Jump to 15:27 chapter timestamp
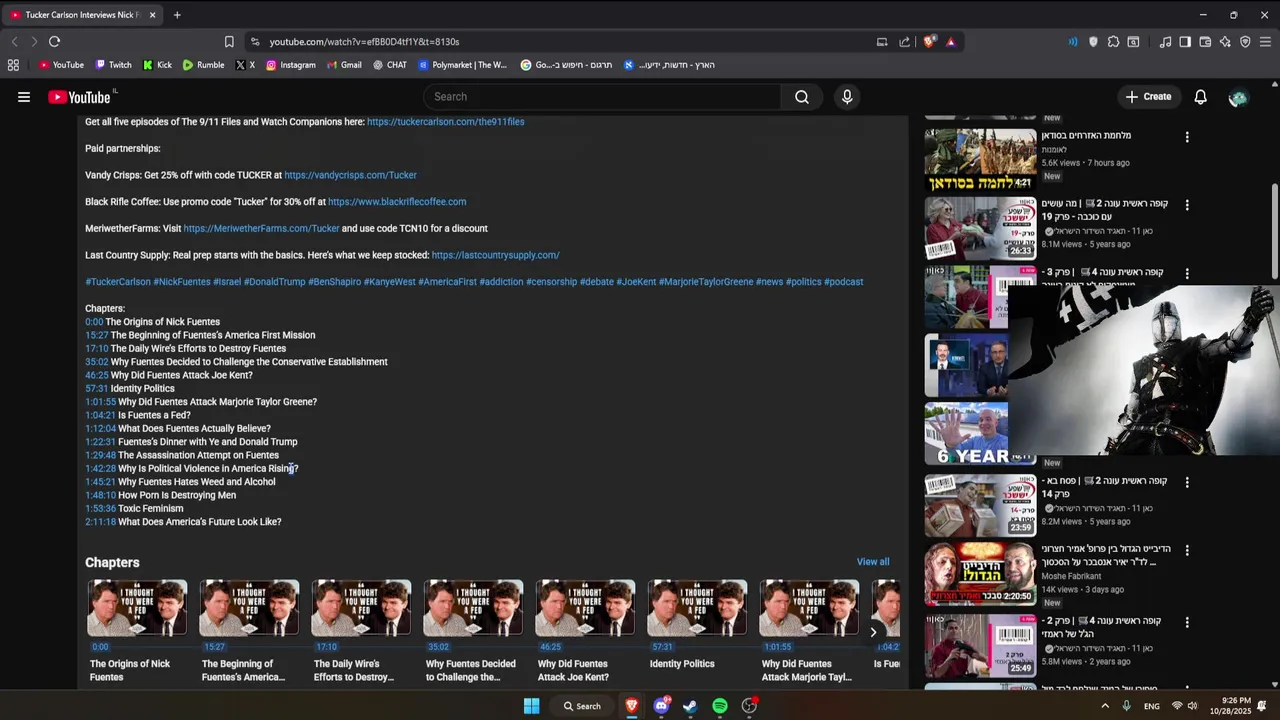The width and height of the screenshot is (1280, 720). click(x=96, y=335)
